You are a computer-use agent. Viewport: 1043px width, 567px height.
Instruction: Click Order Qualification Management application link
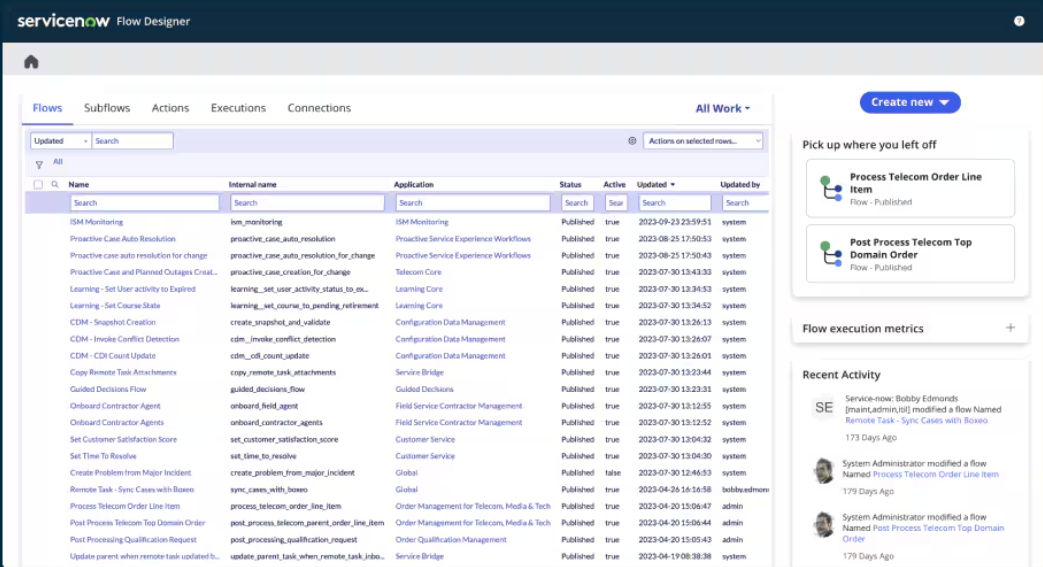[451, 540]
